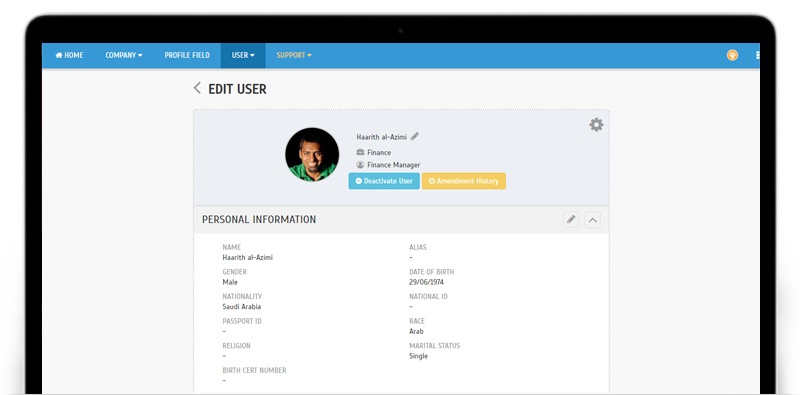Click the home icon in the navbar
The image size is (800, 395).
[x=59, y=55]
